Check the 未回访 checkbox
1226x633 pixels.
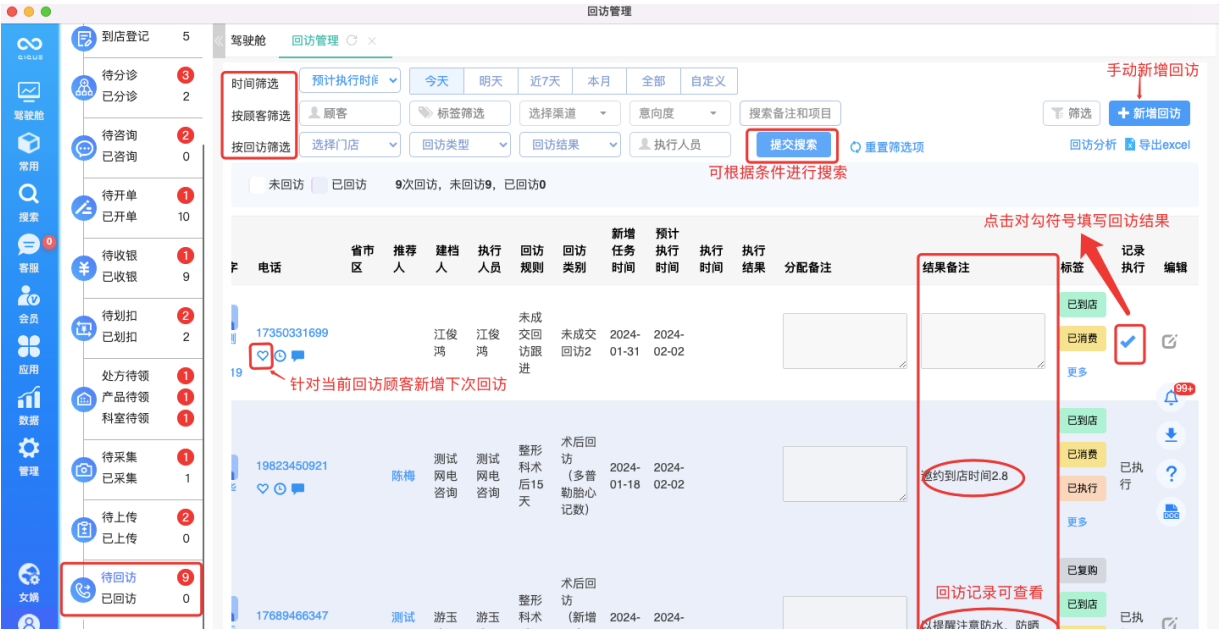click(x=257, y=184)
